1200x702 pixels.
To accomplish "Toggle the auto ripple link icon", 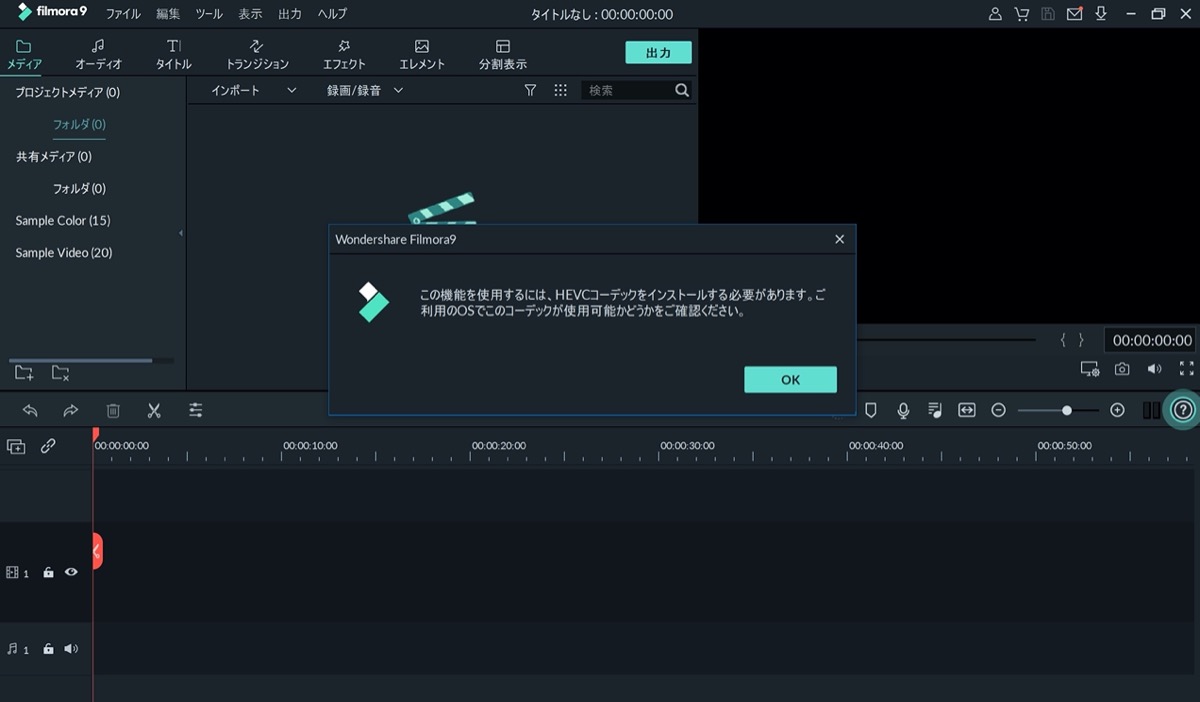I will pos(48,447).
